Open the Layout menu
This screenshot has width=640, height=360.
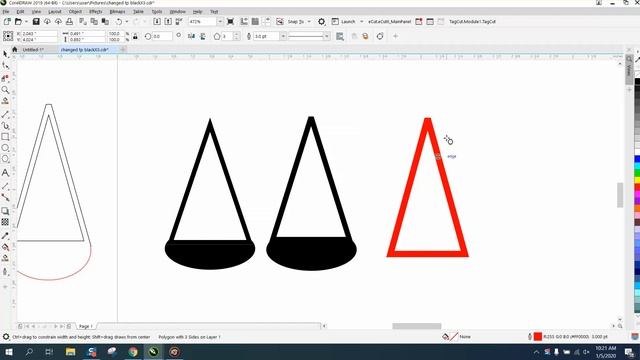[55, 12]
